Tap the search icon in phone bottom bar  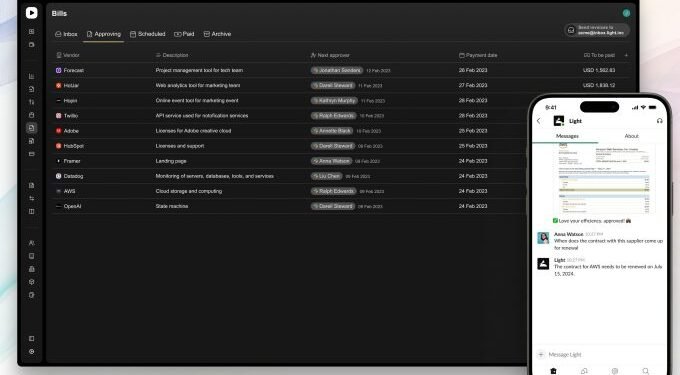(646, 371)
